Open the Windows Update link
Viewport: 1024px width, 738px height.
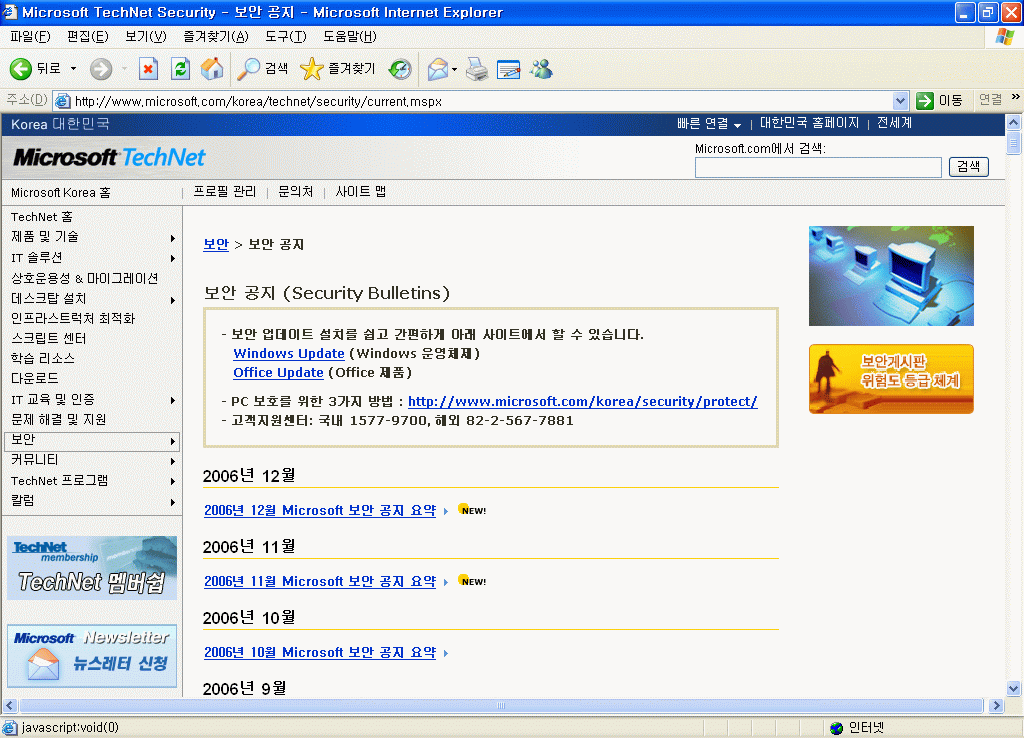pos(289,353)
